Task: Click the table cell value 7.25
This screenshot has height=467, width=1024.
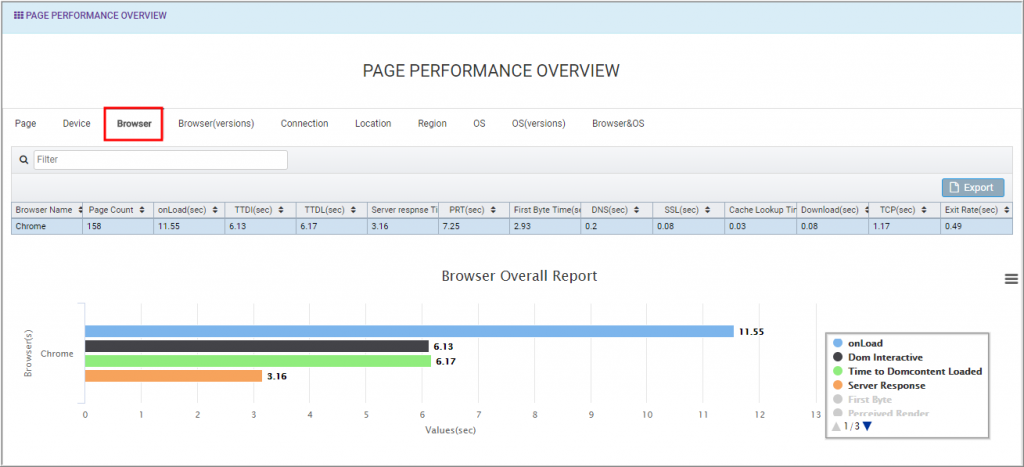Action: pyautogui.click(x=473, y=227)
